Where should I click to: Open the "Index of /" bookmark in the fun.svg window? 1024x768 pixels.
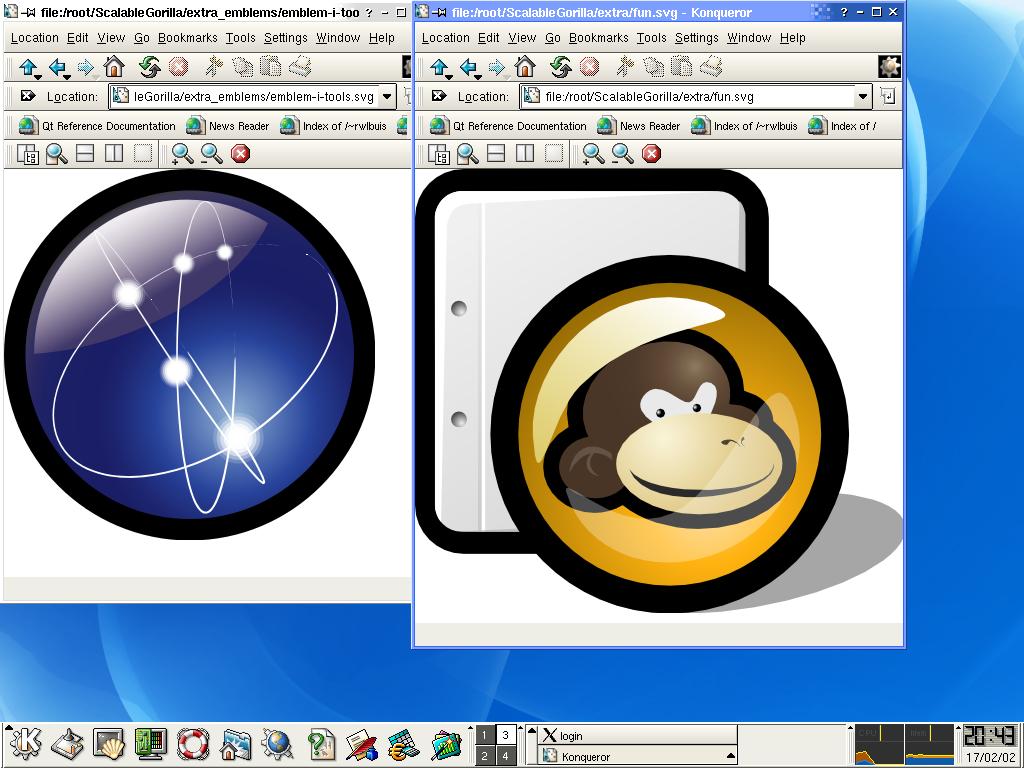point(842,126)
